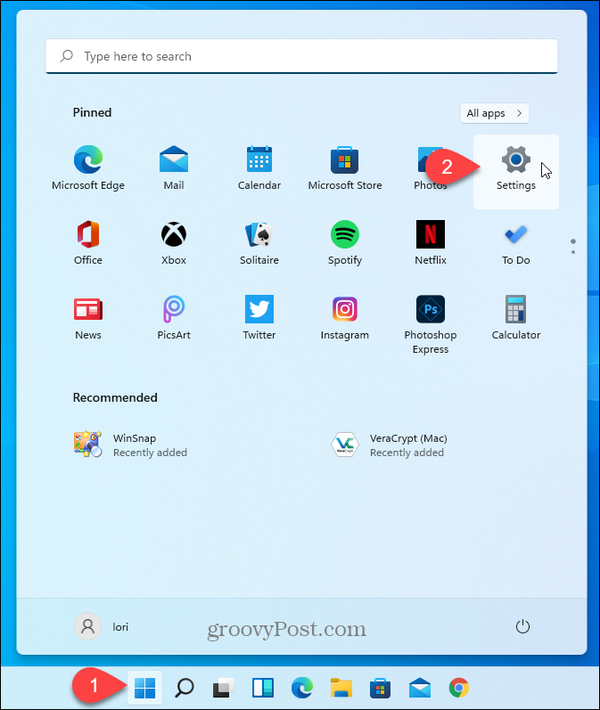Open the Photos app
Screen dimensions: 600x710
tap(430, 168)
